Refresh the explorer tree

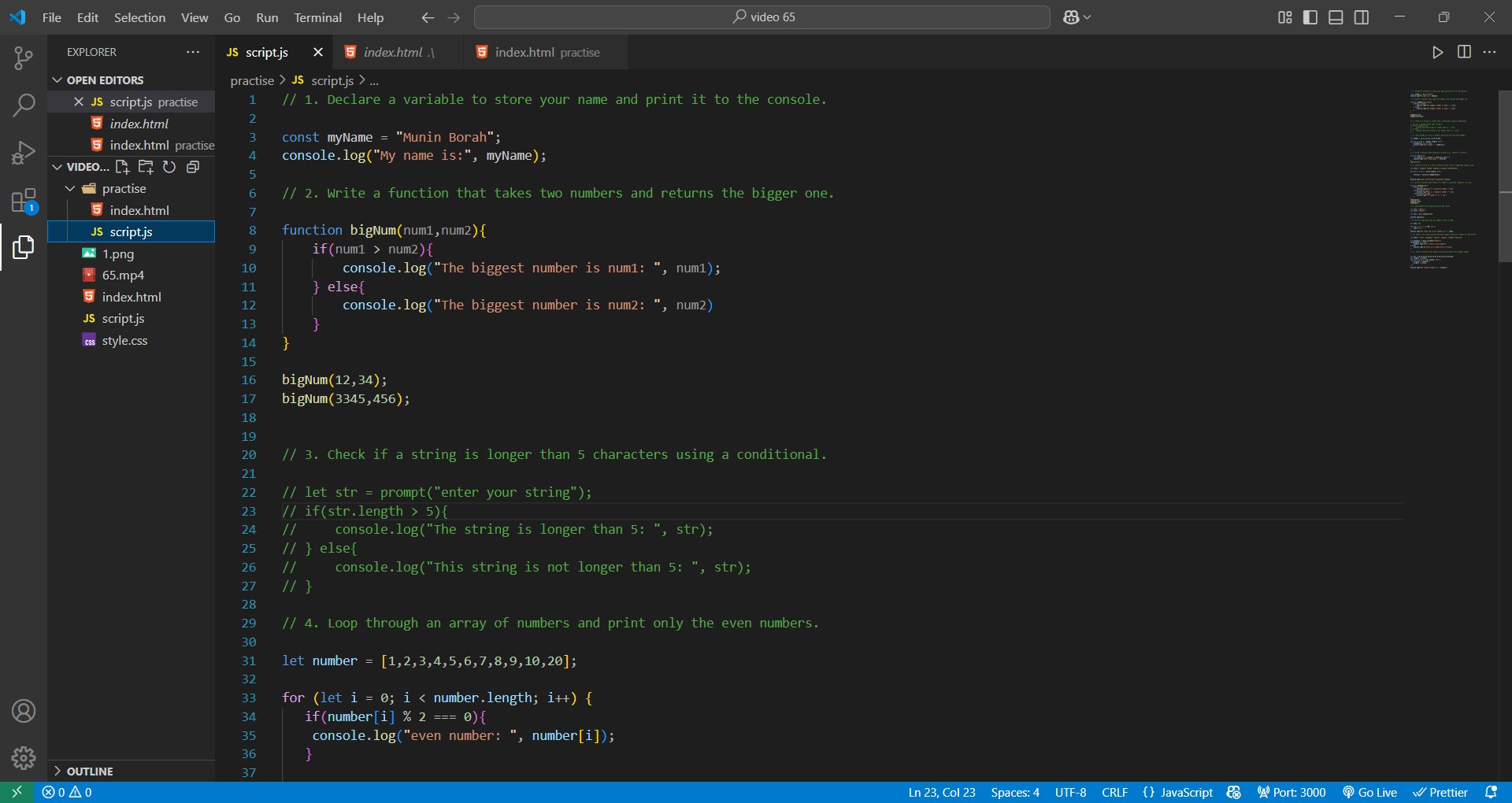169,167
